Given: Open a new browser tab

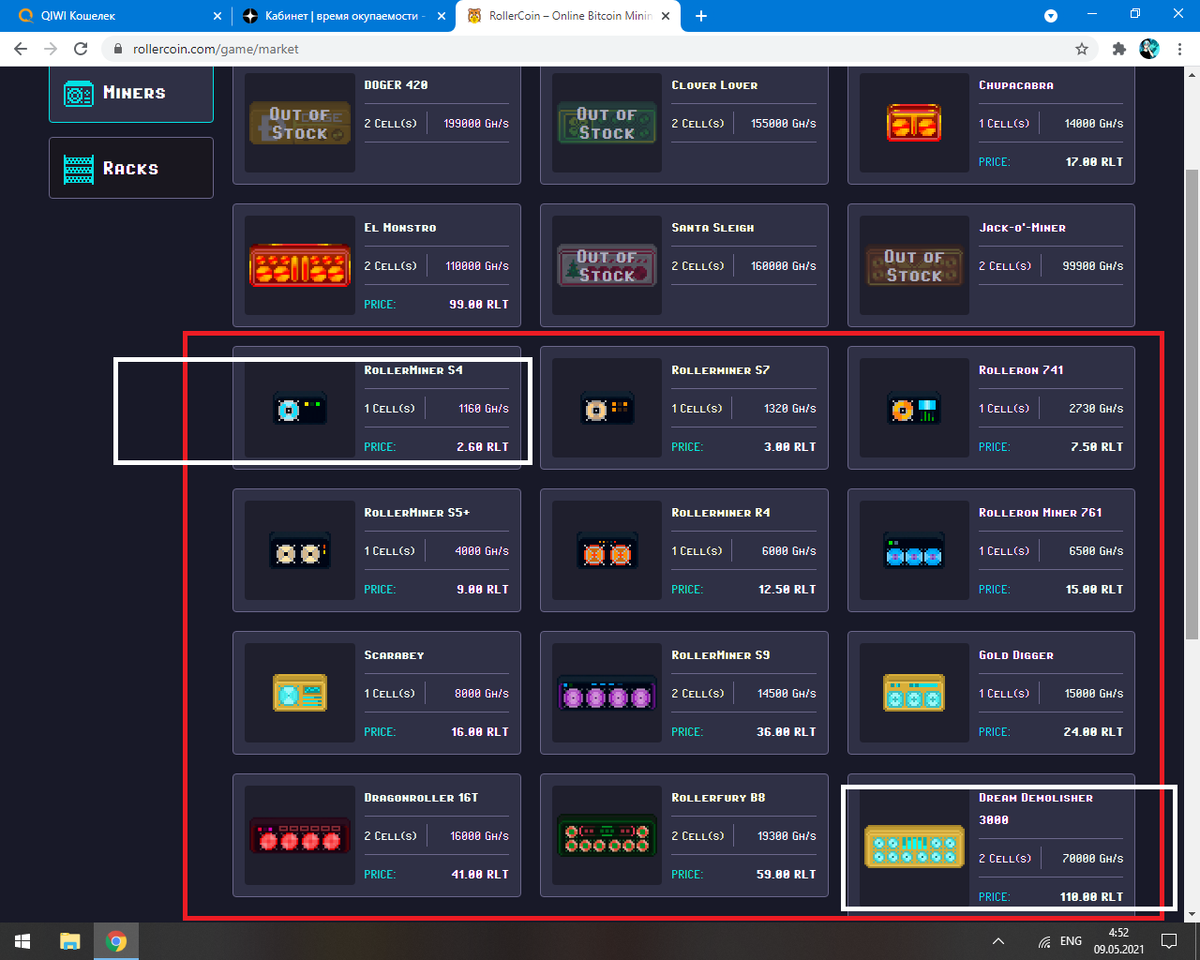Looking at the screenshot, I should coord(700,16).
